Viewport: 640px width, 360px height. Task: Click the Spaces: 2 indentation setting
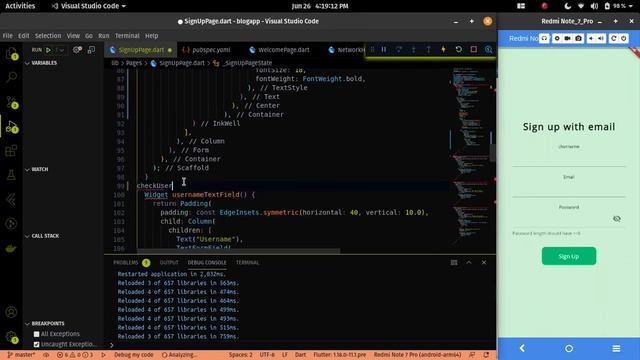[240, 355]
